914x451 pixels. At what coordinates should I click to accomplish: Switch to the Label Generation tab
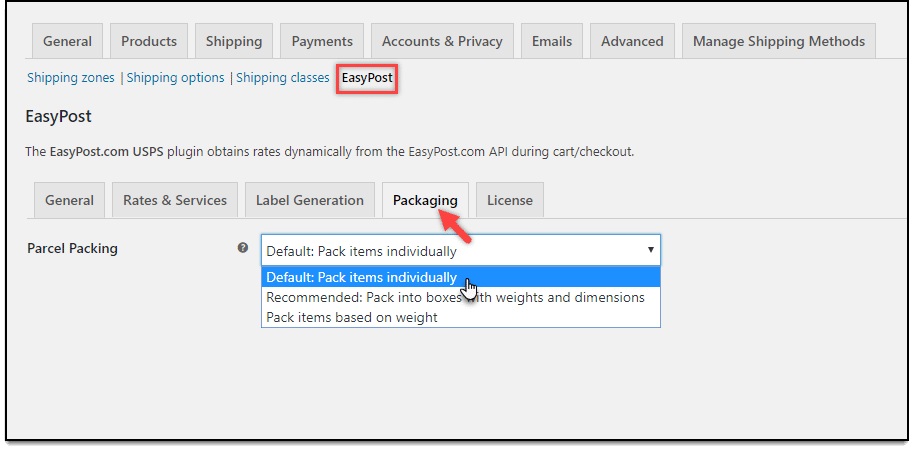pos(310,200)
